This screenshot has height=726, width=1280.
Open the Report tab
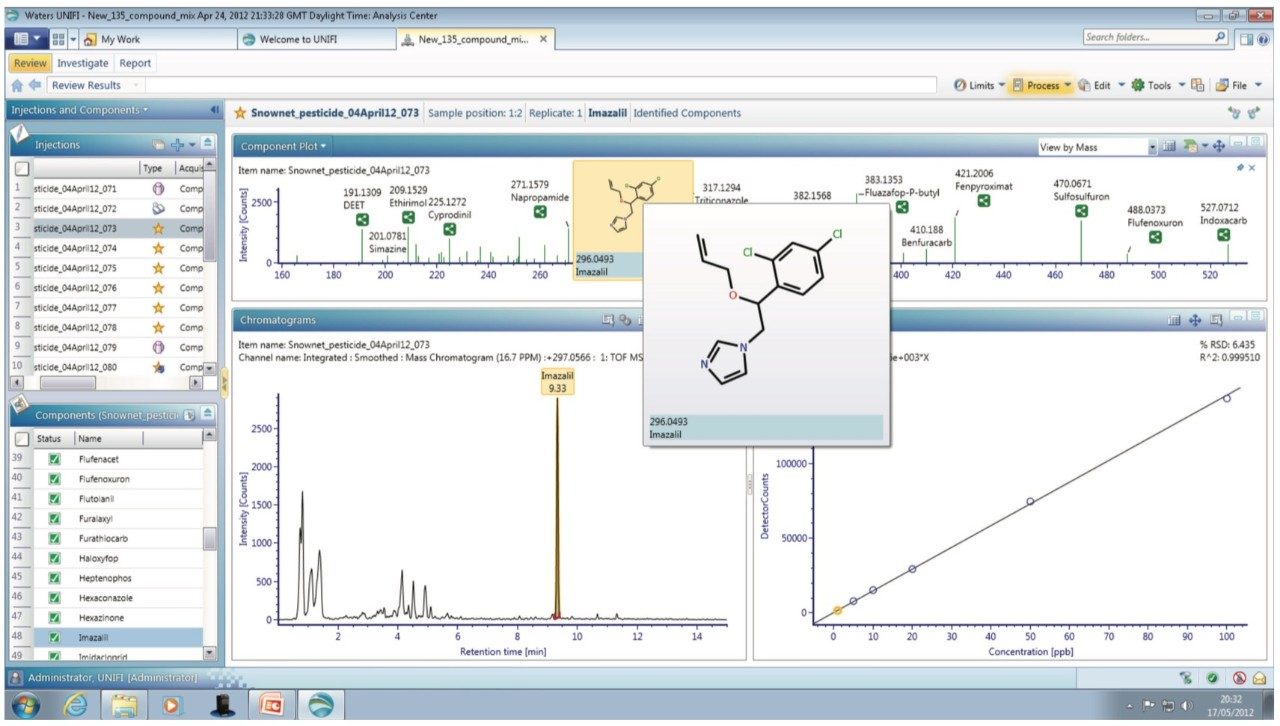click(x=136, y=62)
